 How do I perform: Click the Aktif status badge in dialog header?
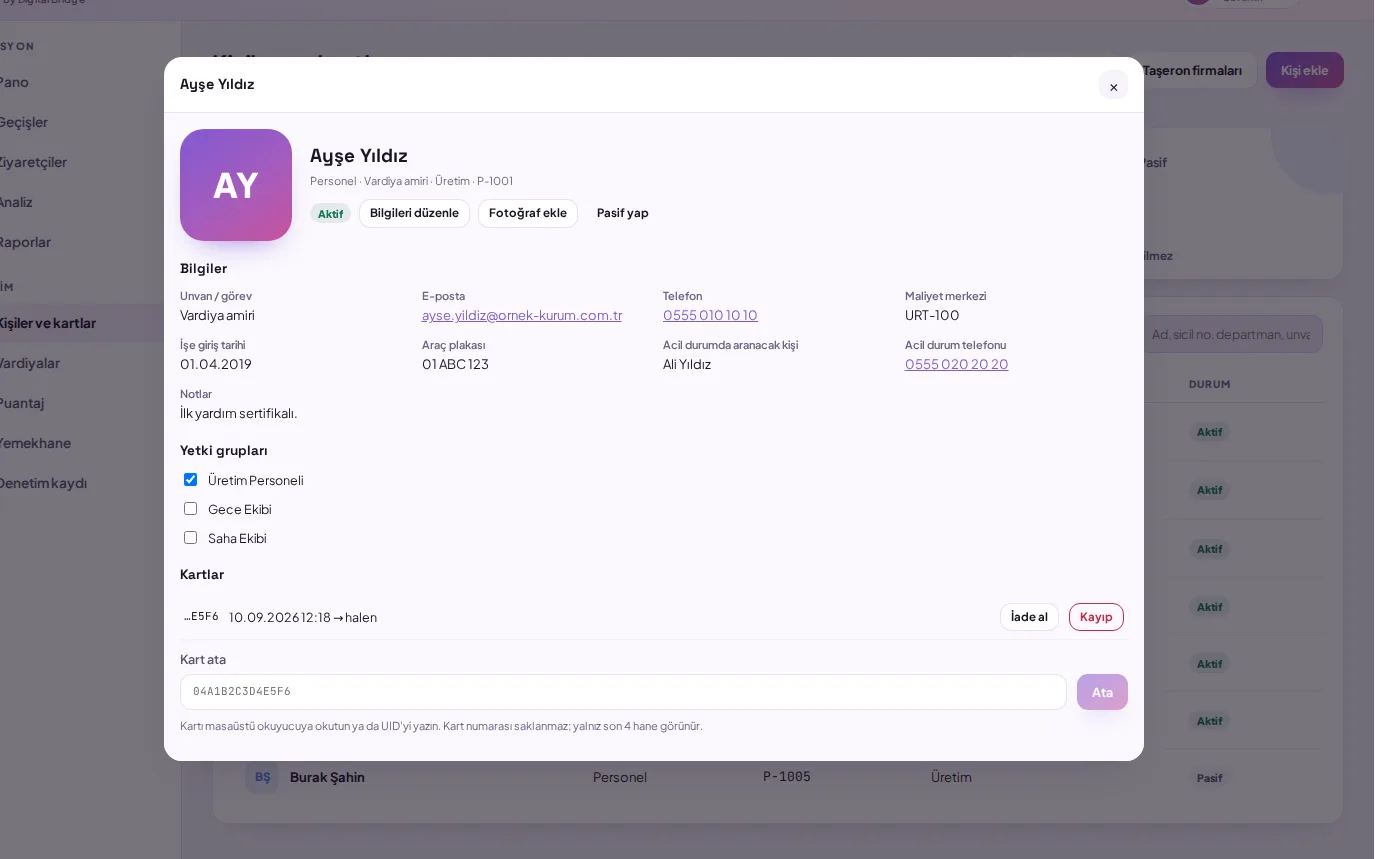point(330,214)
